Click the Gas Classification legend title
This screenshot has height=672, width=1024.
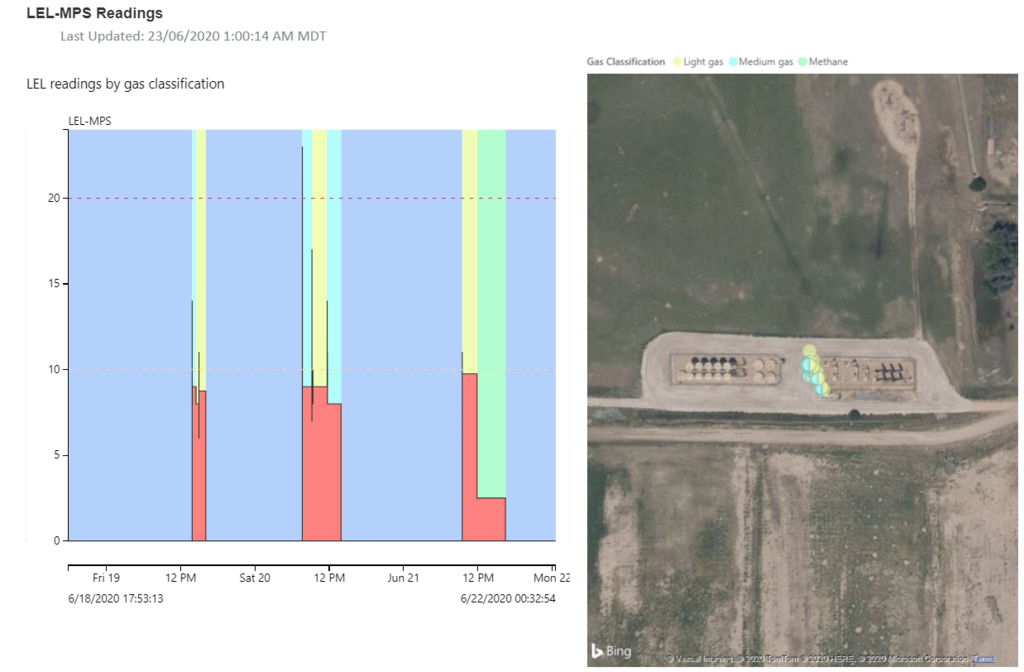(625, 62)
